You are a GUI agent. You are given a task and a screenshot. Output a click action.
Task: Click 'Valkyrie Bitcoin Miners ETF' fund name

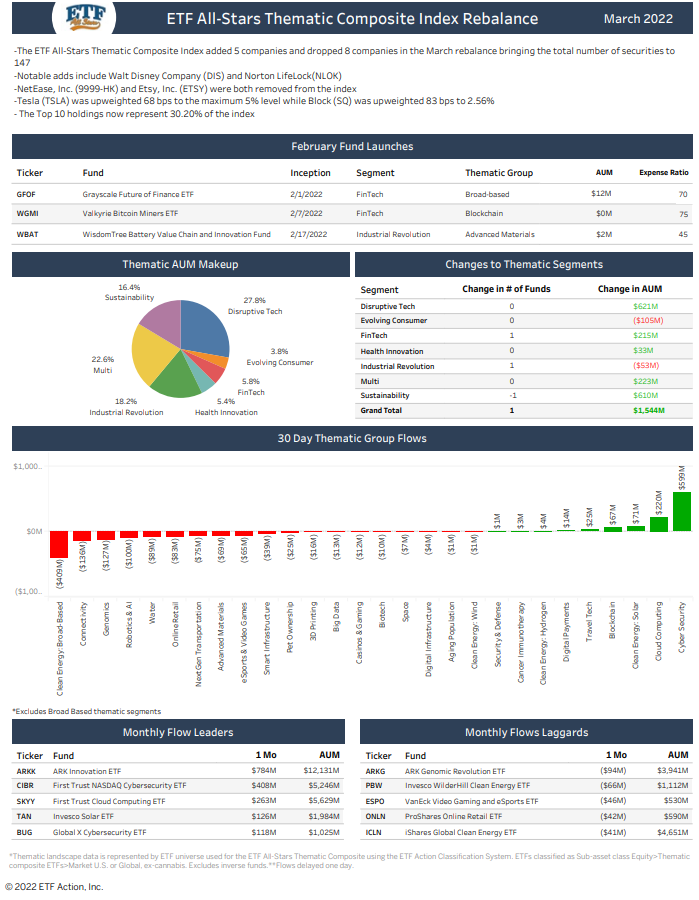point(130,214)
